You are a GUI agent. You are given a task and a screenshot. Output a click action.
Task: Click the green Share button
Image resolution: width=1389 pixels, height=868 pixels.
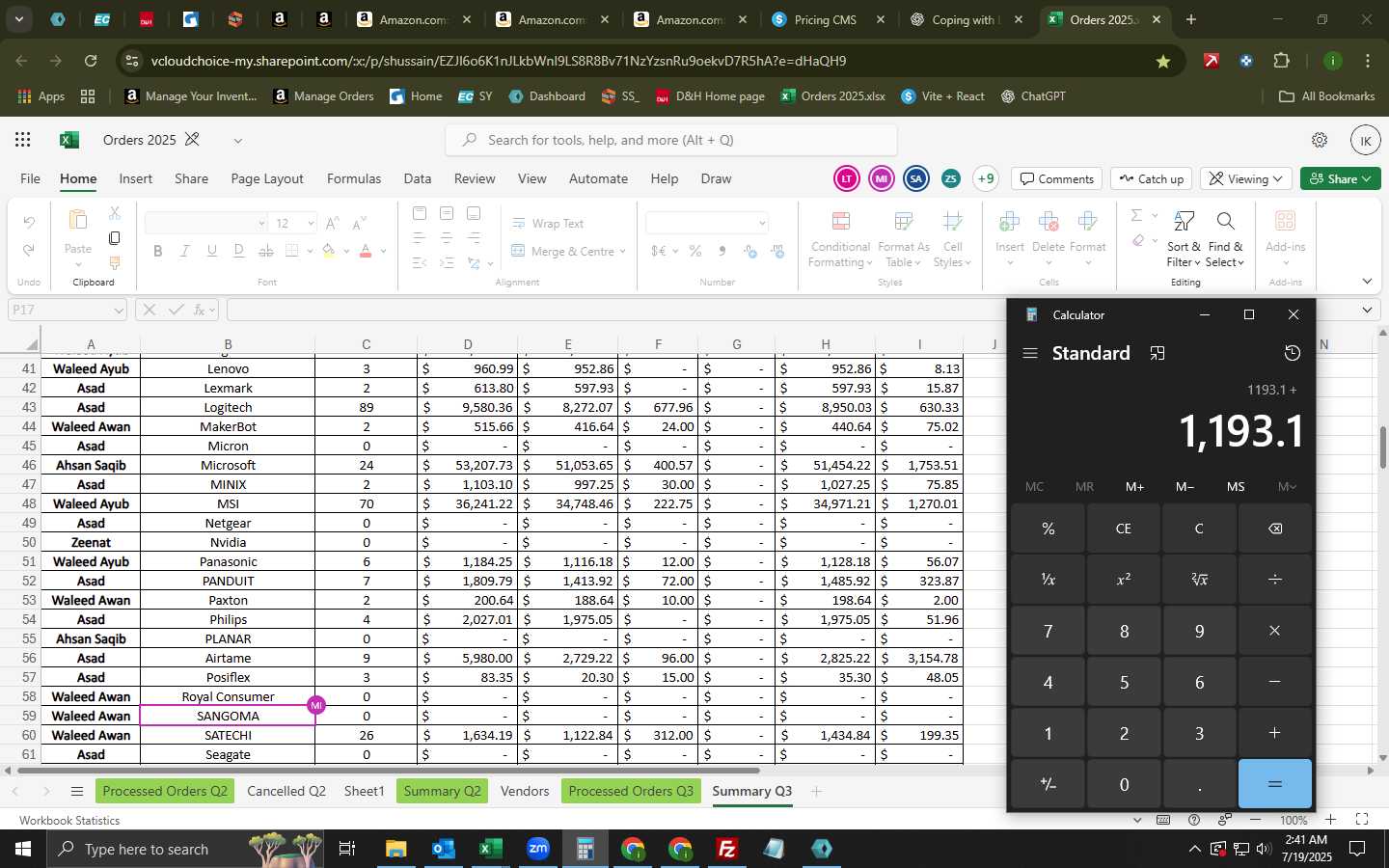pyautogui.click(x=1341, y=179)
